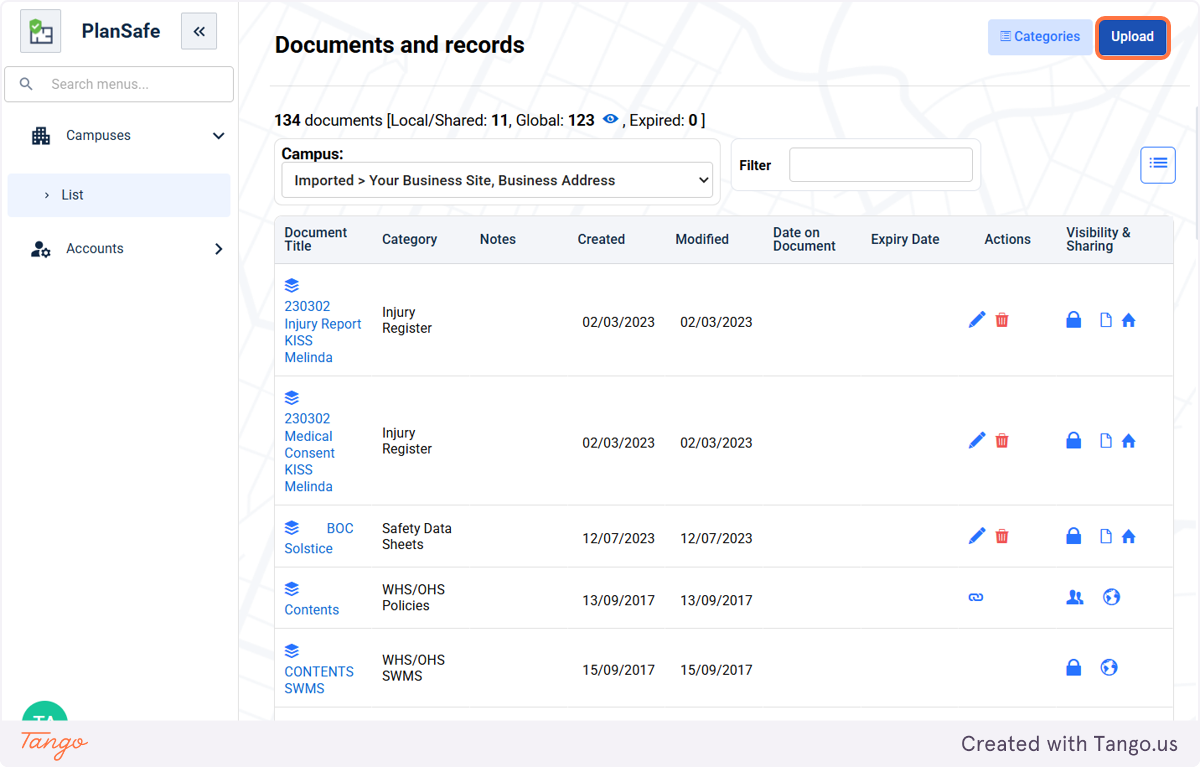The width and height of the screenshot is (1200, 767).
Task: Edit the BOC Solstice document
Action: pos(977,536)
